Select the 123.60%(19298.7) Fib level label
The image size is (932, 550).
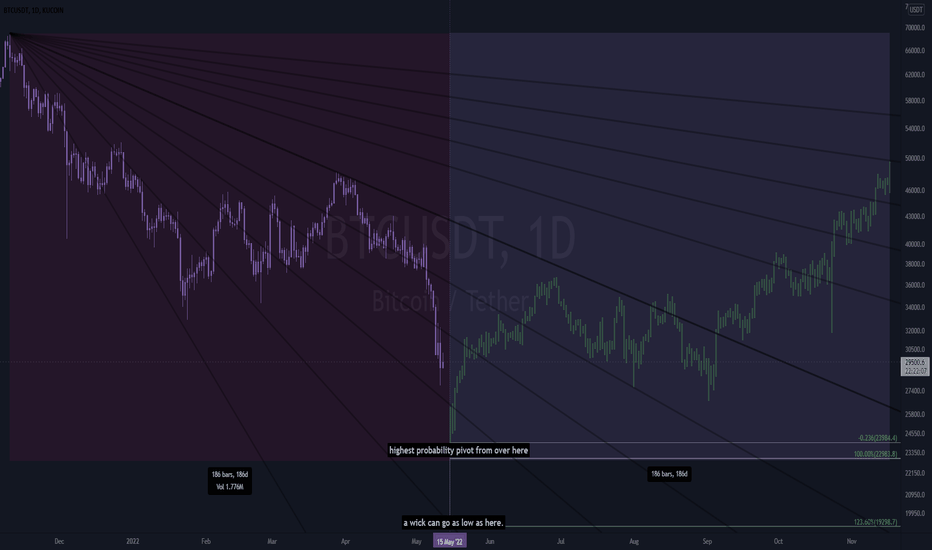coord(876,522)
